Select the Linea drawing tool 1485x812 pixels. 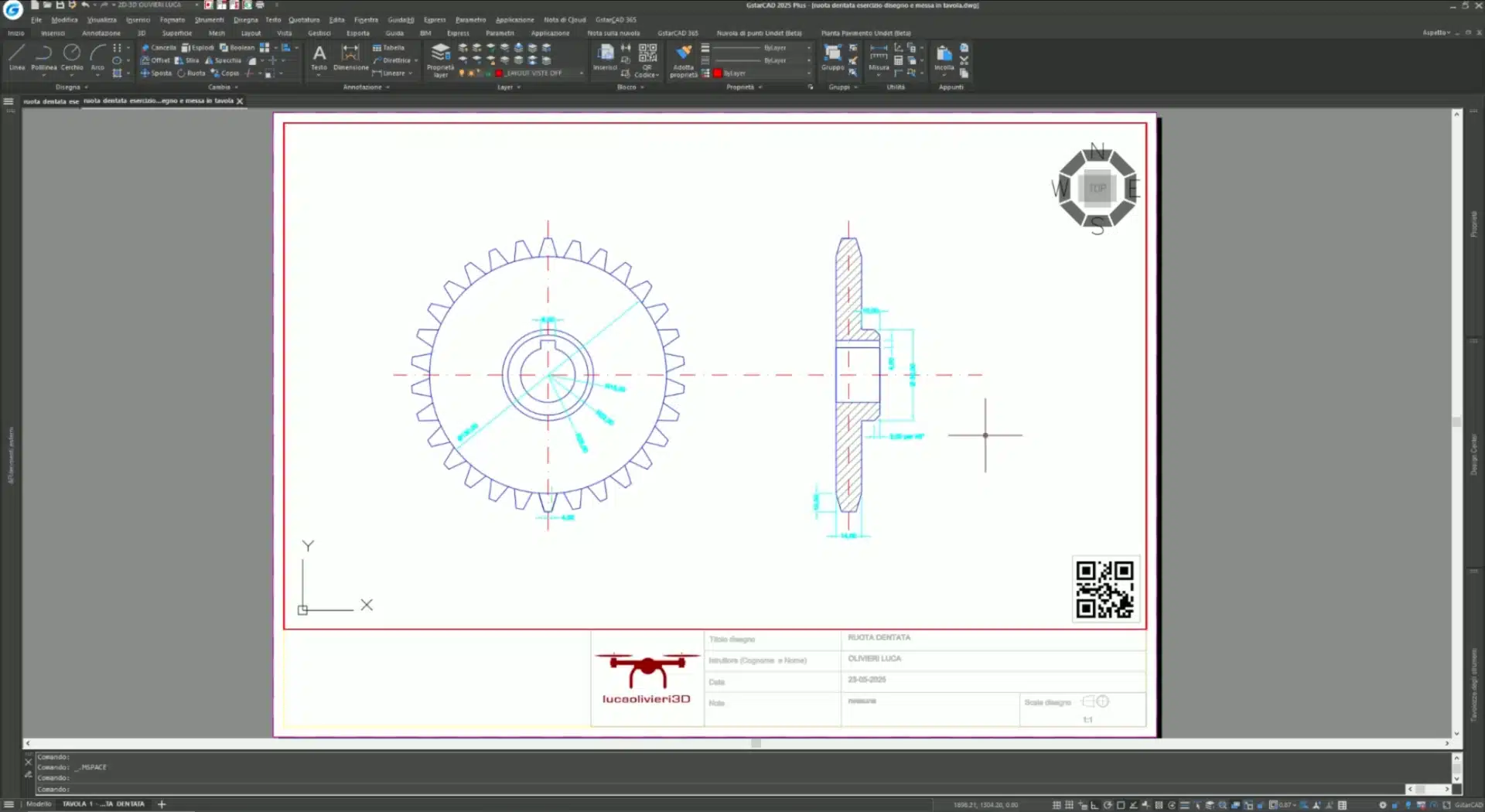coord(17,58)
